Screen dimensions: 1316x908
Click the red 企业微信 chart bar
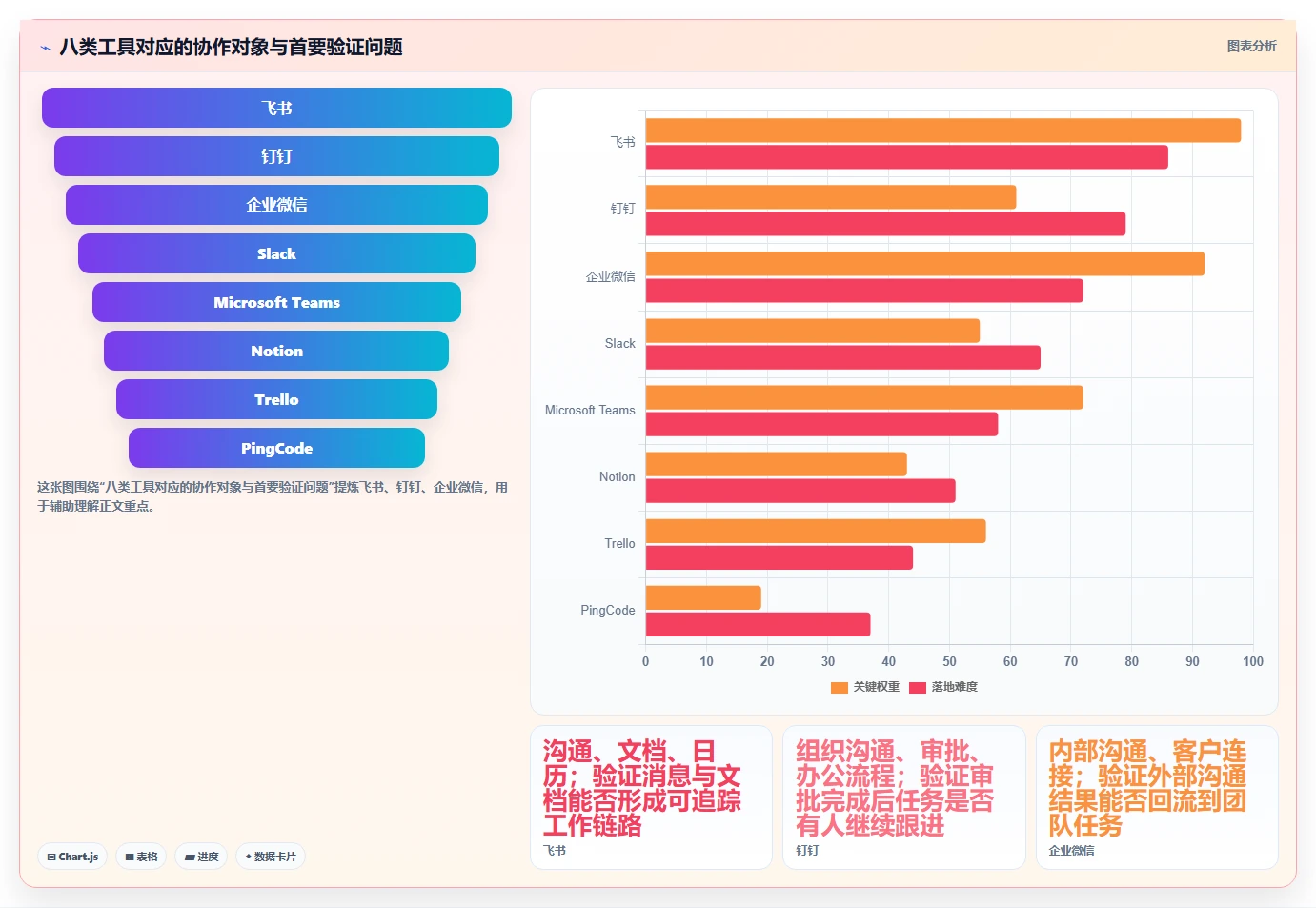(864, 291)
